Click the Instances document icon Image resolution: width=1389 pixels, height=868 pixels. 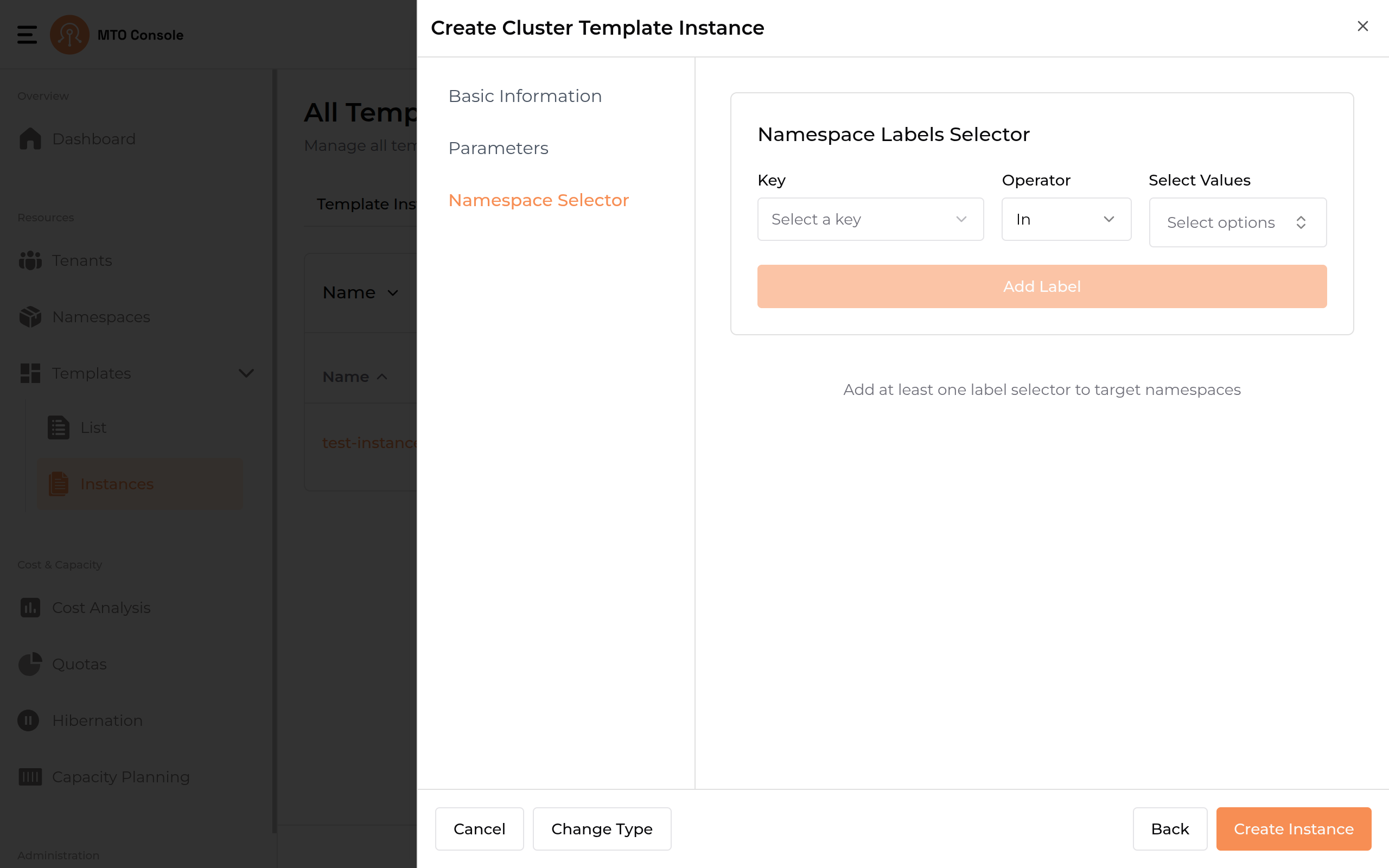[58, 483]
